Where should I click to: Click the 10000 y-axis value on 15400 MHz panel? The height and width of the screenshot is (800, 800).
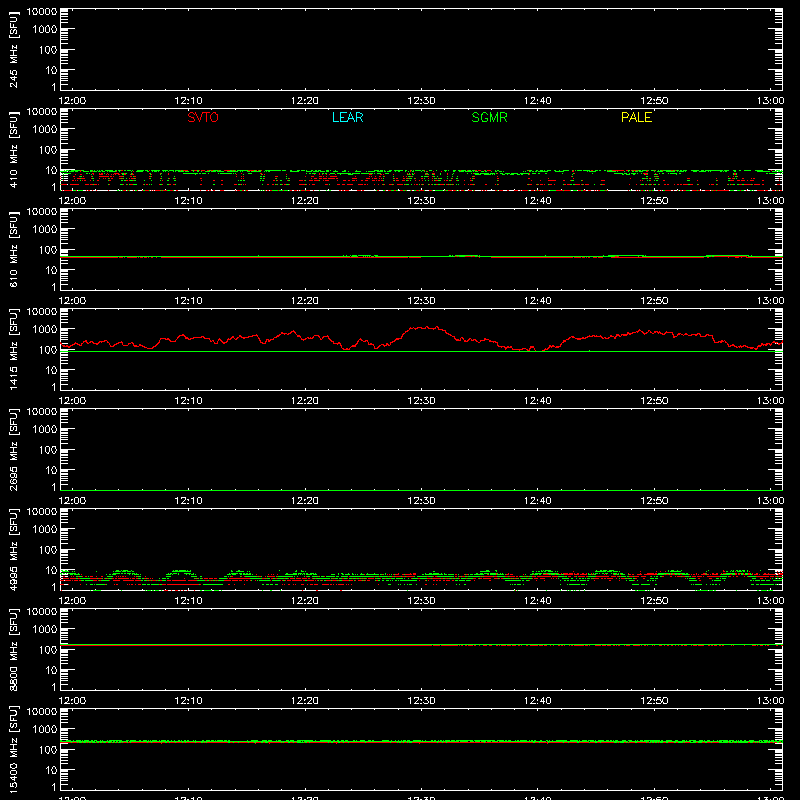tap(42, 712)
